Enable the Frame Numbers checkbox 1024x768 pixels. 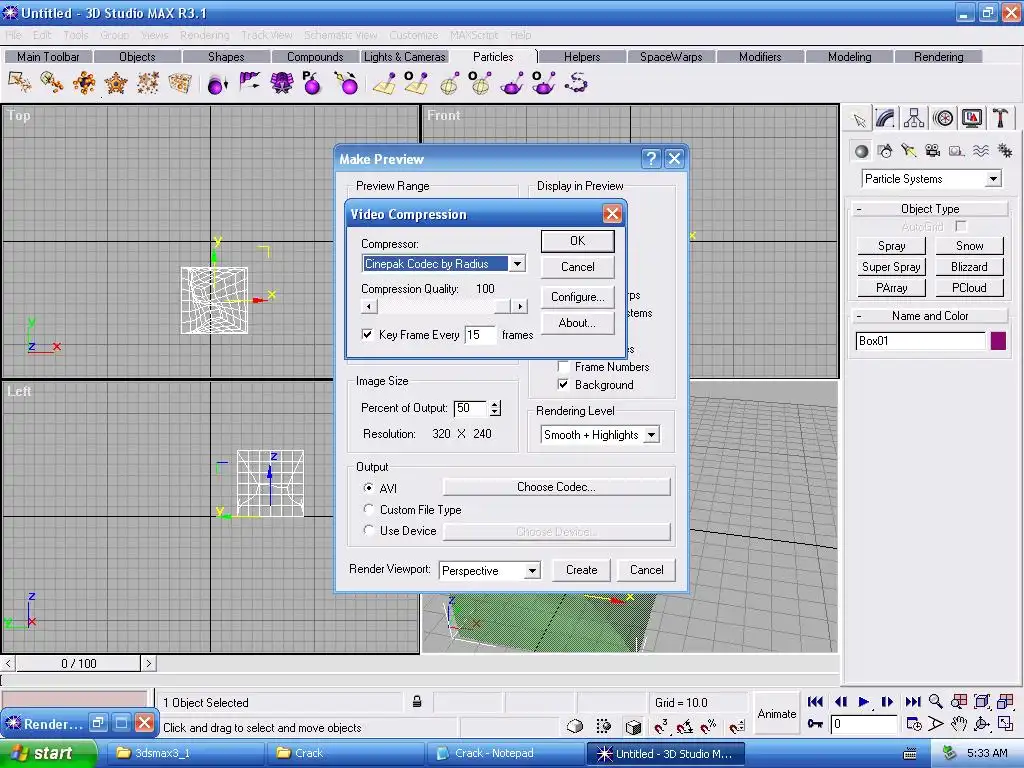click(563, 366)
